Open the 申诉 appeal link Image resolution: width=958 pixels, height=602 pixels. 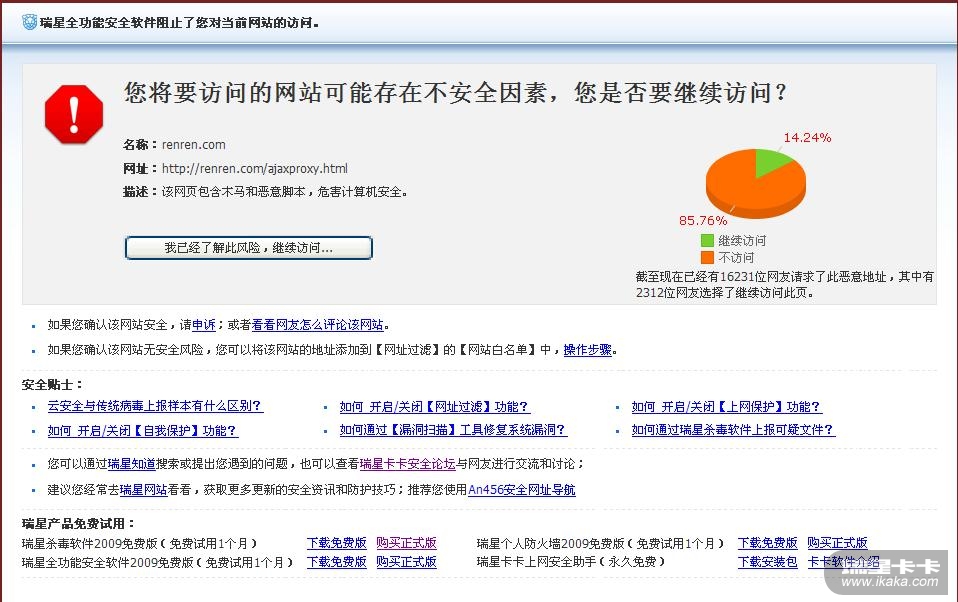[203, 325]
